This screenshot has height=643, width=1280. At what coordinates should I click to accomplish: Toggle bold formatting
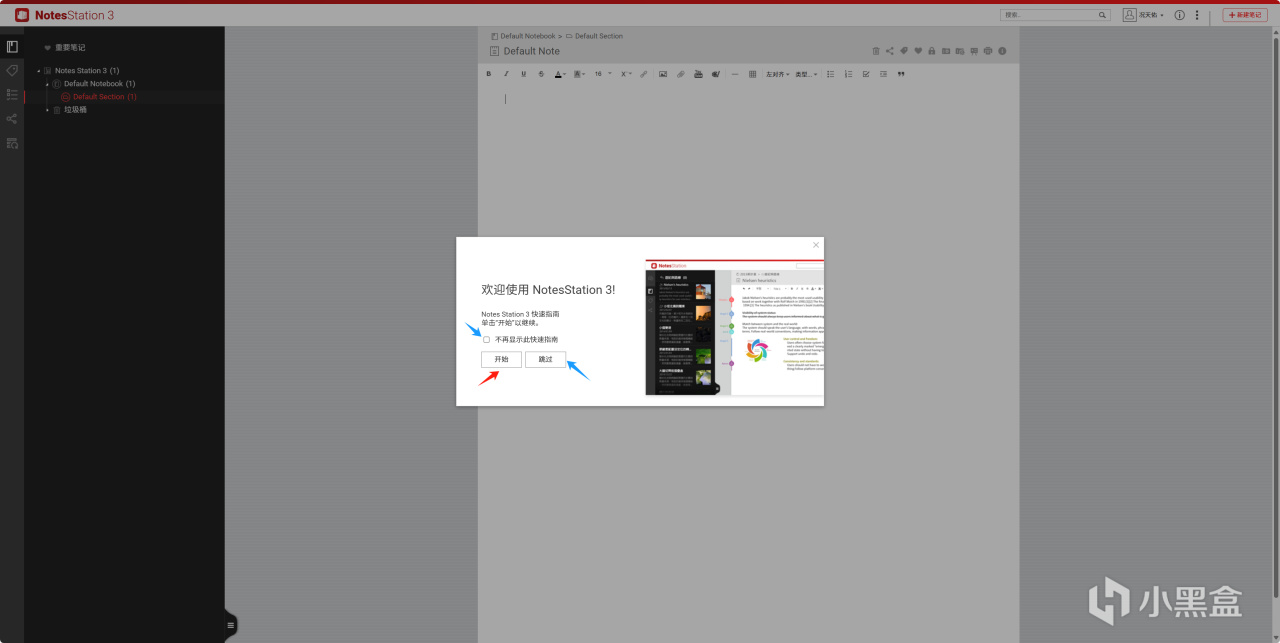pyautogui.click(x=489, y=74)
